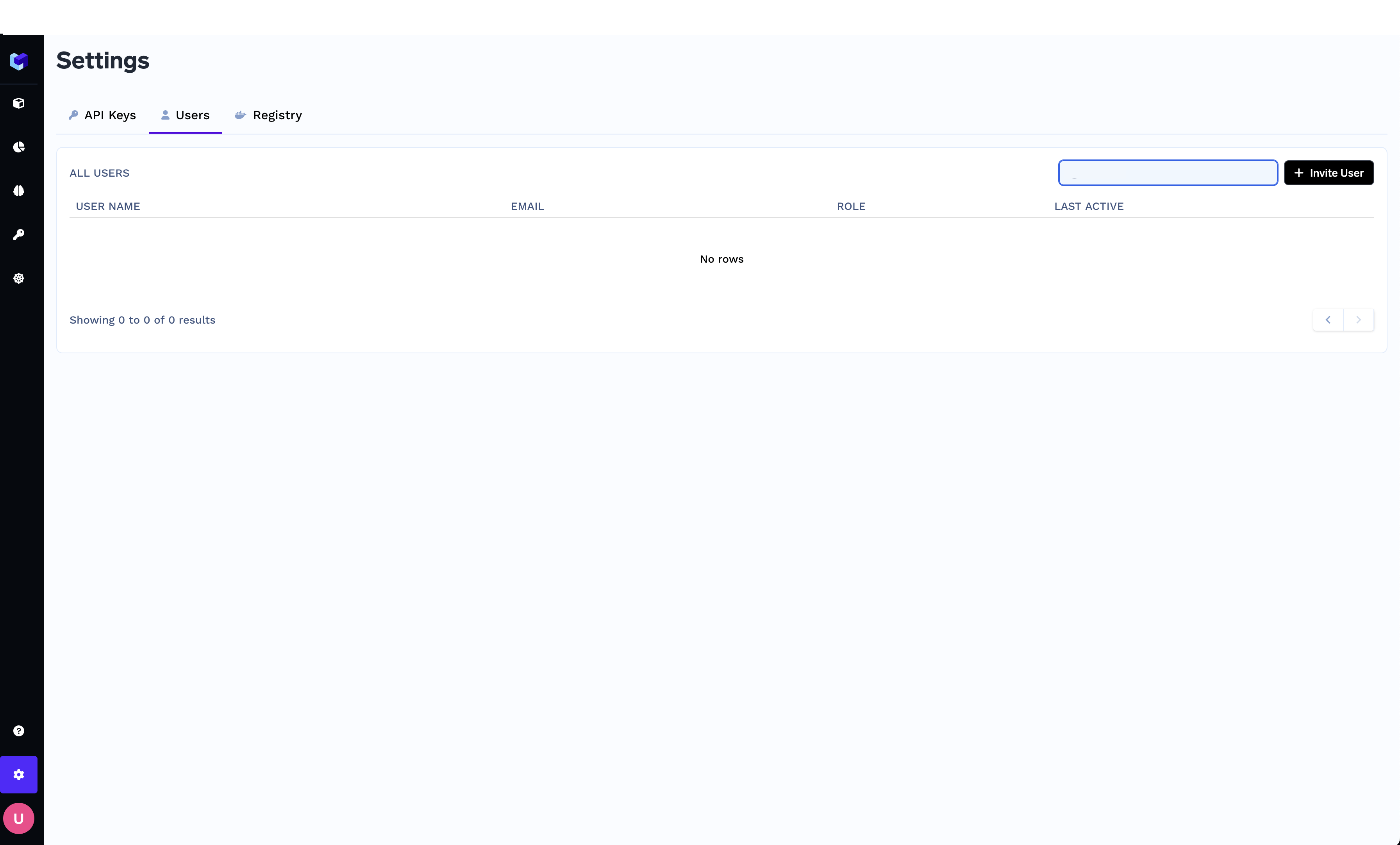This screenshot has width=1400, height=845.
Task: Sort by USER NAME column header
Action: click(108, 206)
